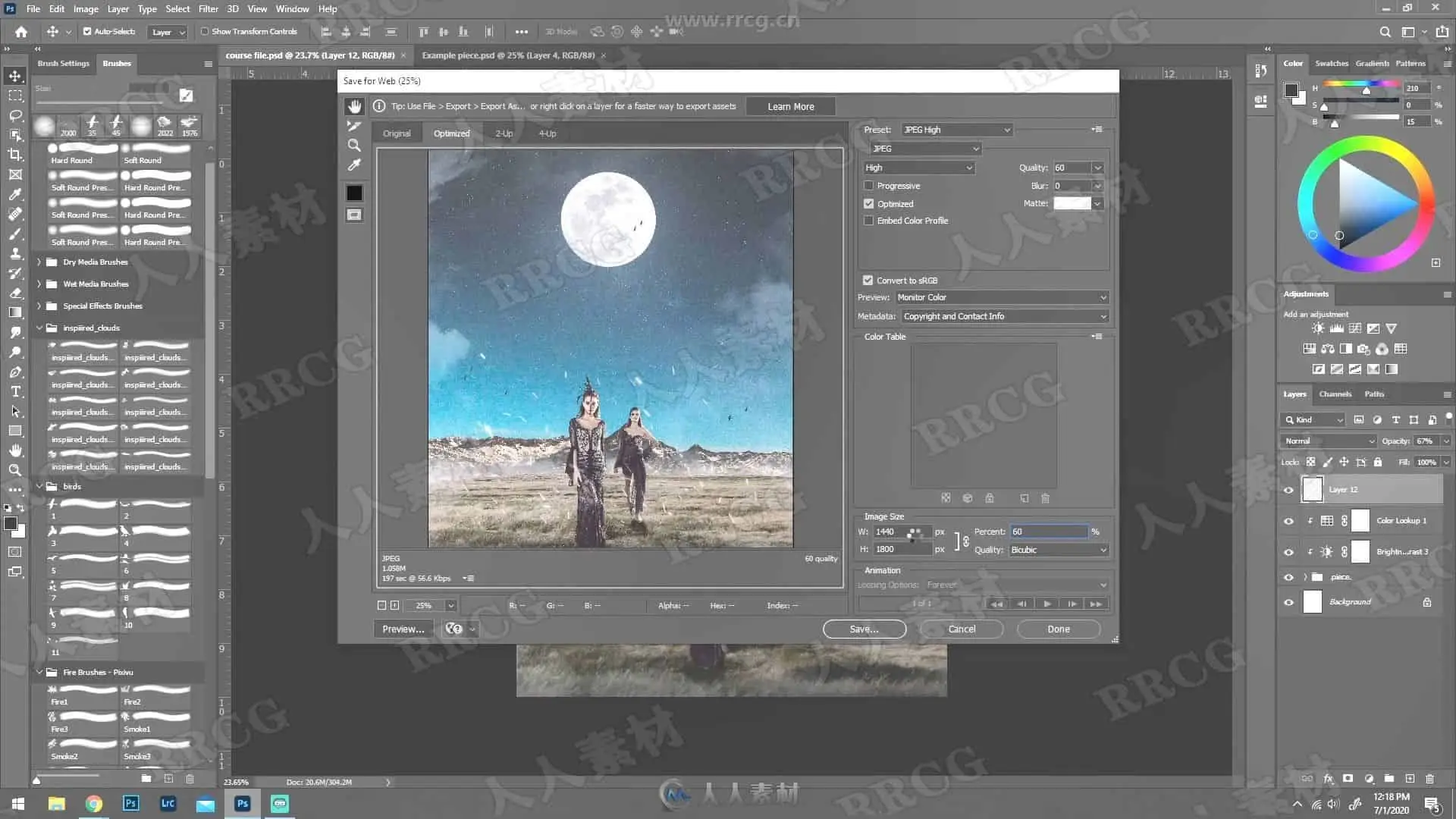
Task: Open the Filter menu
Action: click(208, 9)
